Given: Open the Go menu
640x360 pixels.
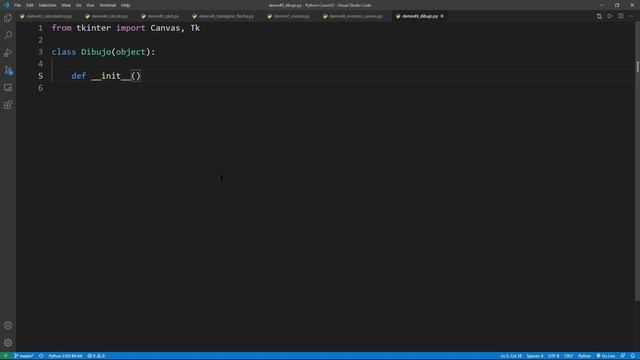Looking at the screenshot, I should [x=79, y=5].
